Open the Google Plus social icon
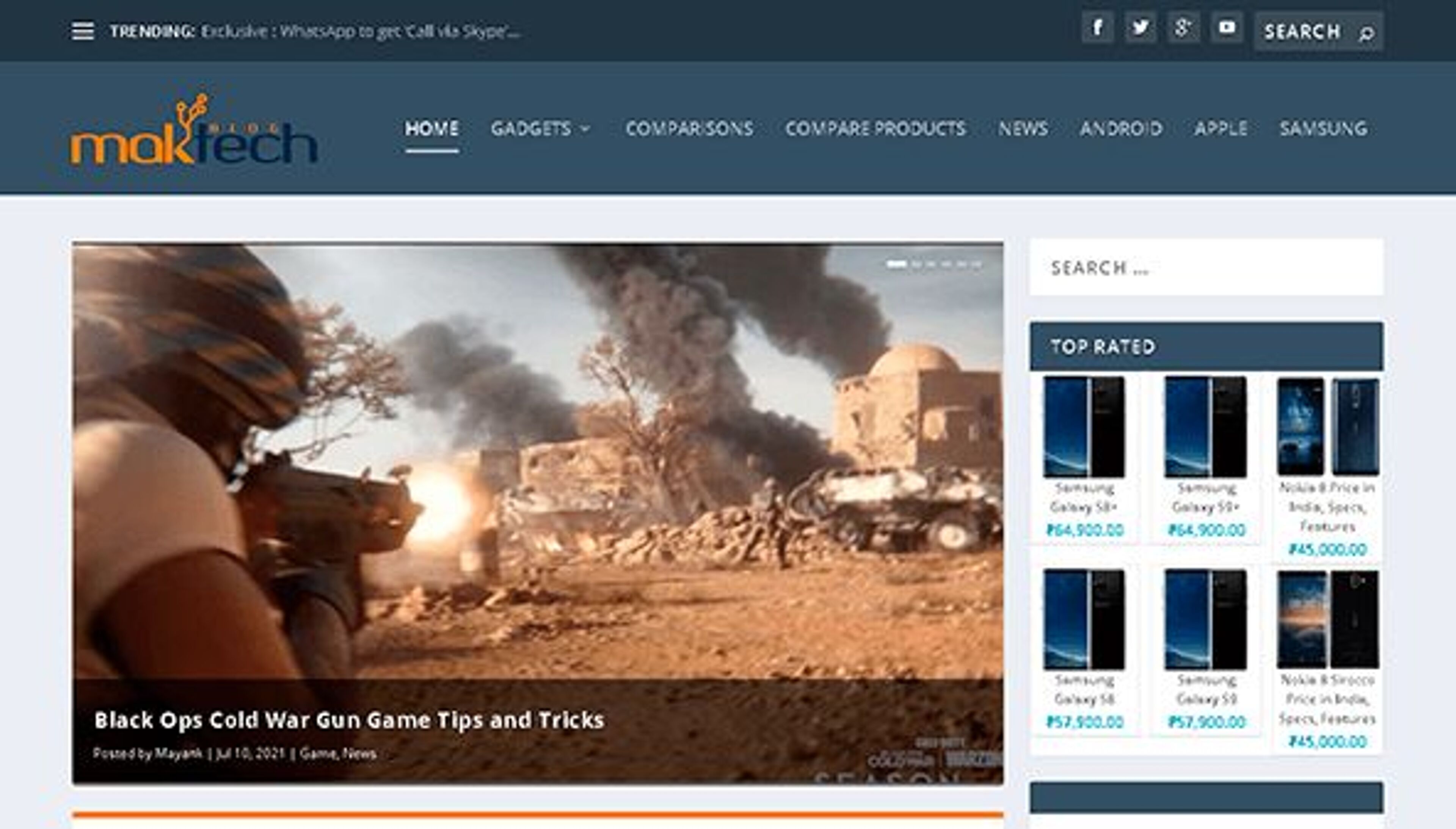The height and width of the screenshot is (829, 1456). pos(1183,27)
